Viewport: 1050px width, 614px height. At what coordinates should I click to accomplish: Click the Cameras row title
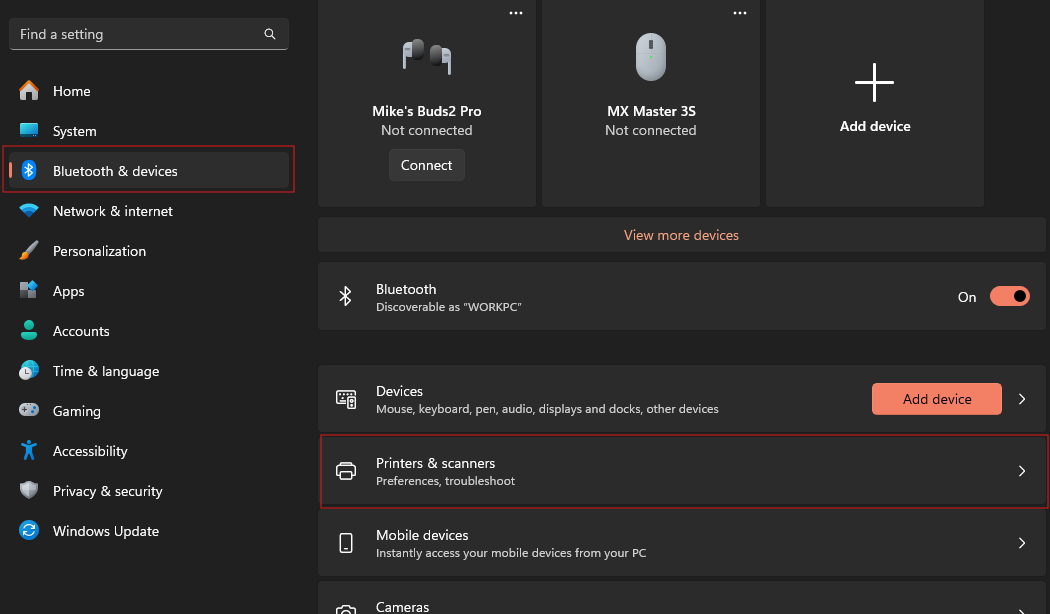coord(402,607)
